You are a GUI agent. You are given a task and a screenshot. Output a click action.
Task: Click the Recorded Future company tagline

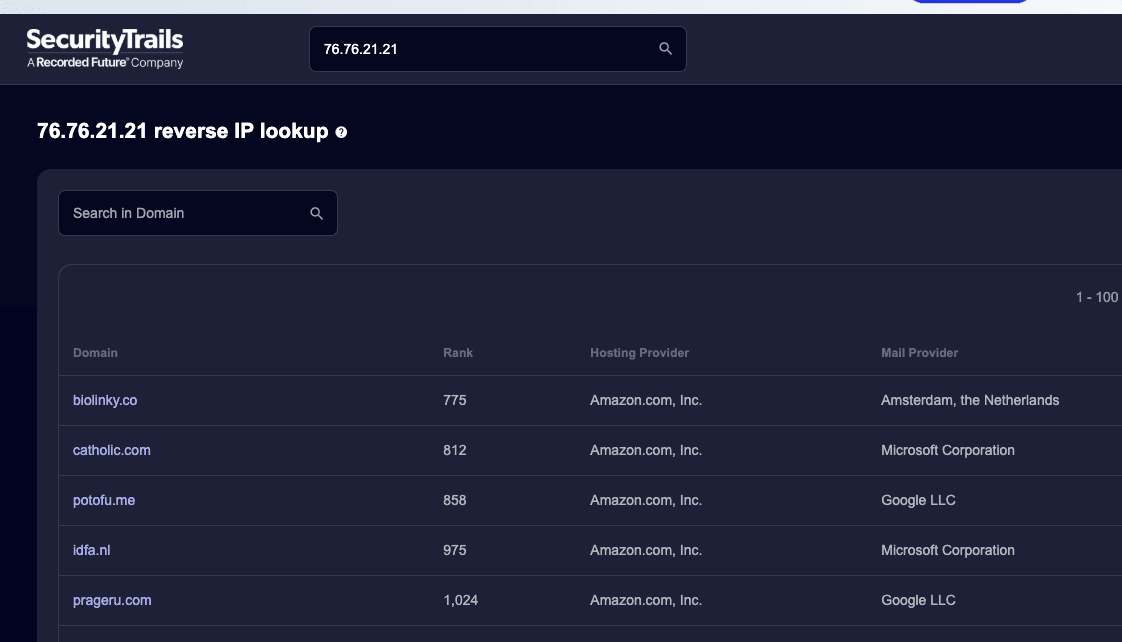[105, 63]
